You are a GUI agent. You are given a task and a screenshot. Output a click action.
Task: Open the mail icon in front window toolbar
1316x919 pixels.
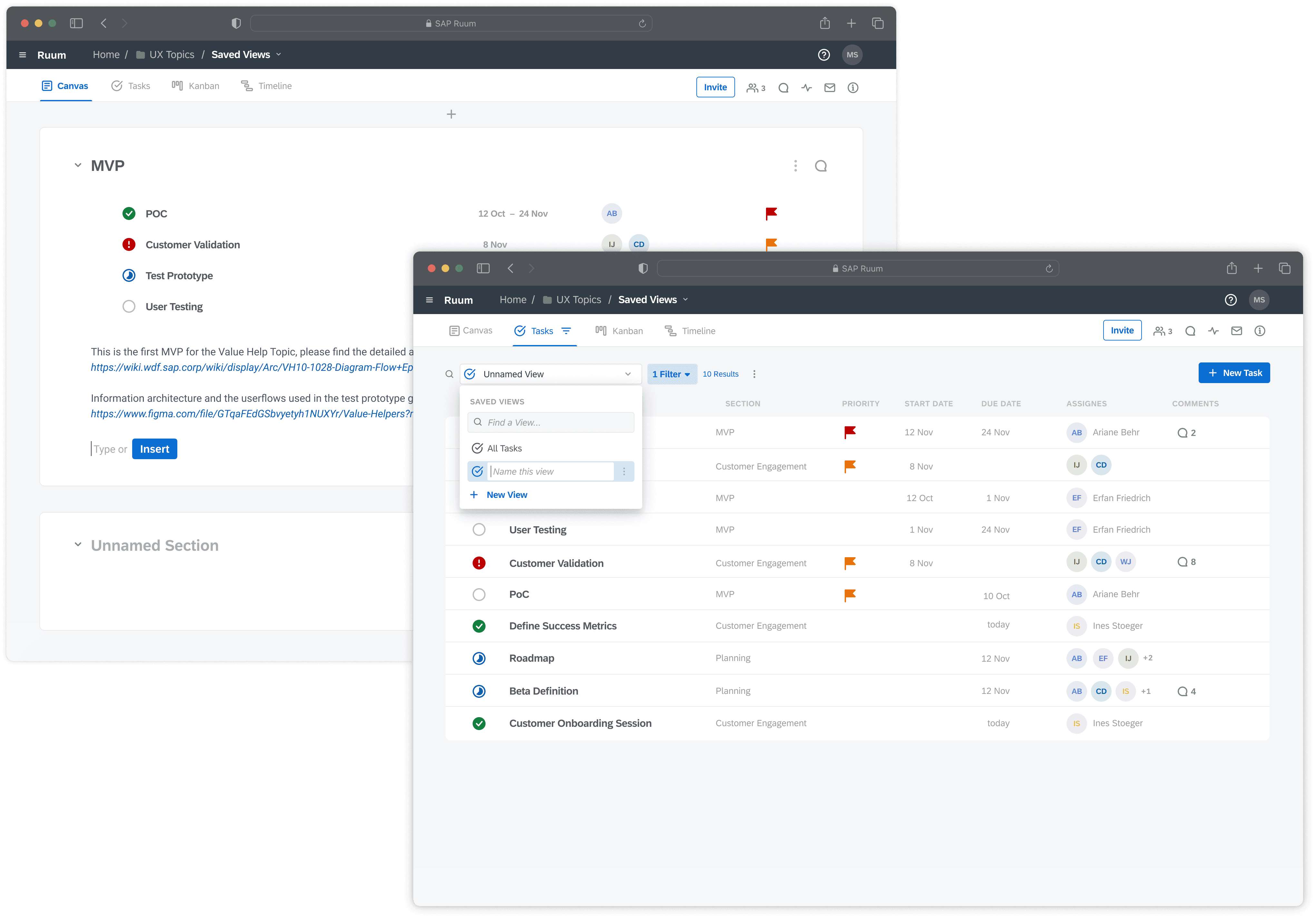1236,331
